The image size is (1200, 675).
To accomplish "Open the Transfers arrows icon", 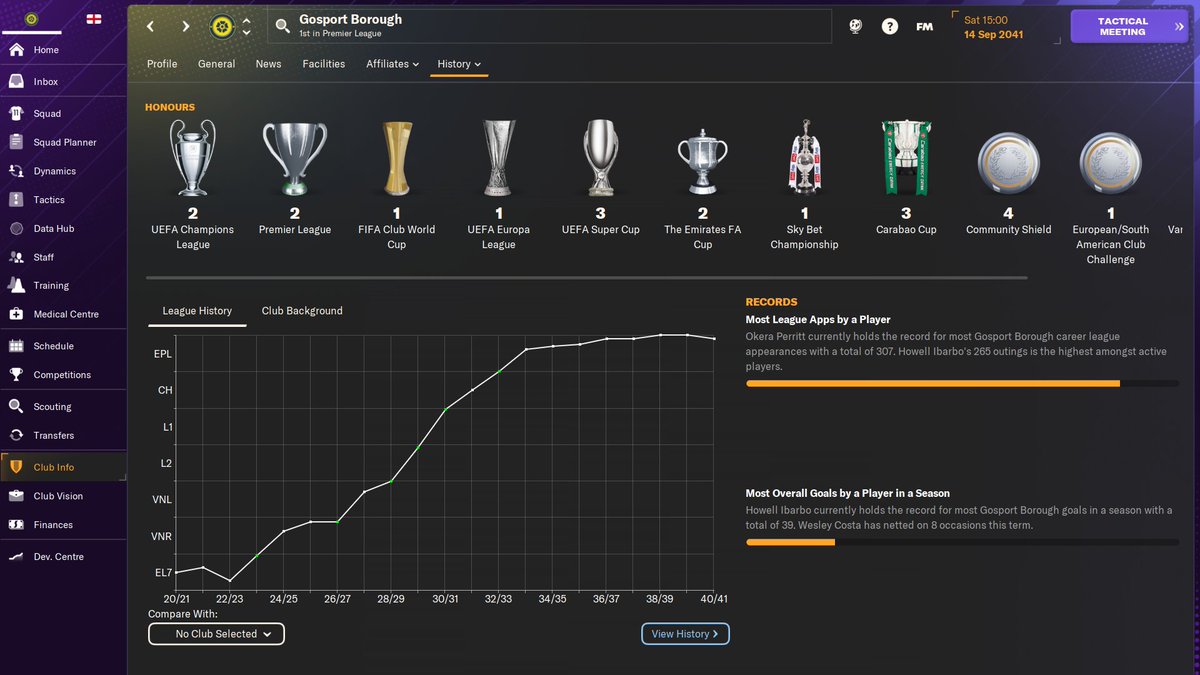I will tap(16, 435).
